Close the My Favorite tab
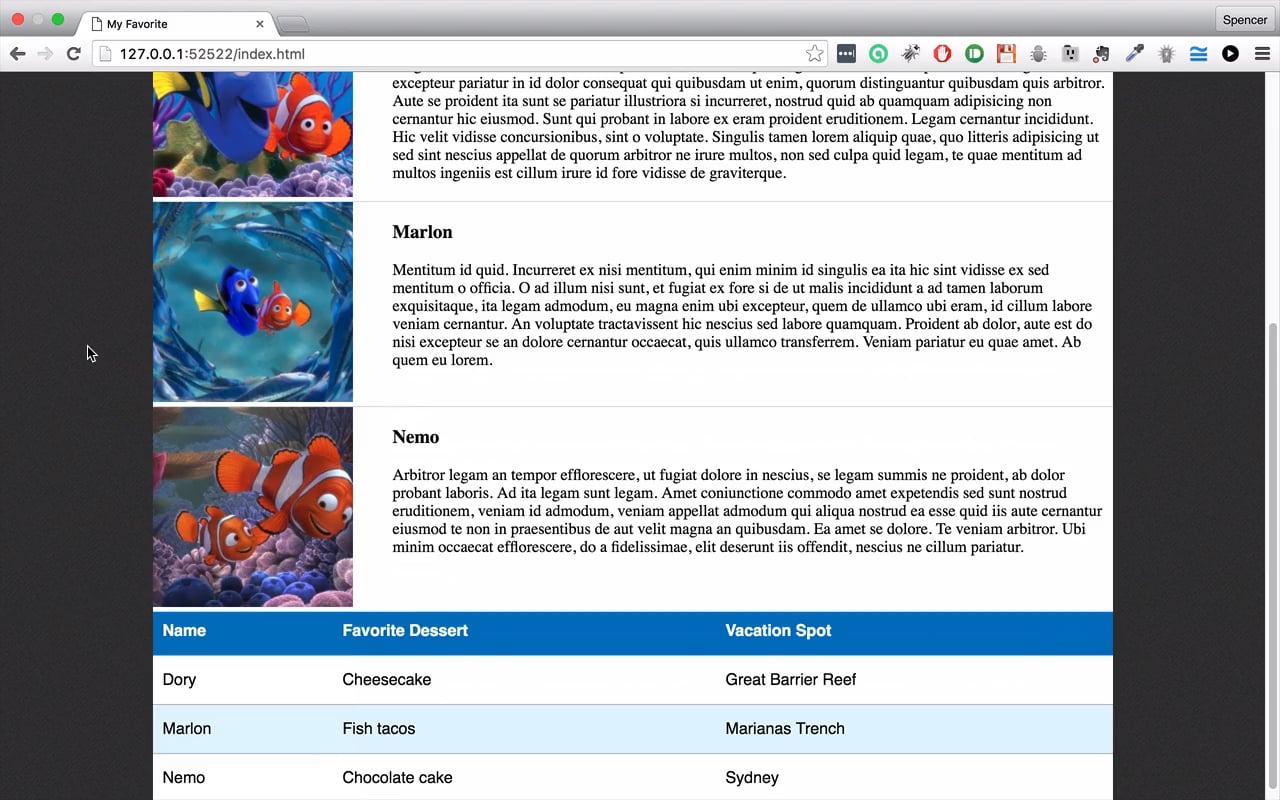The image size is (1280, 800). (x=260, y=24)
